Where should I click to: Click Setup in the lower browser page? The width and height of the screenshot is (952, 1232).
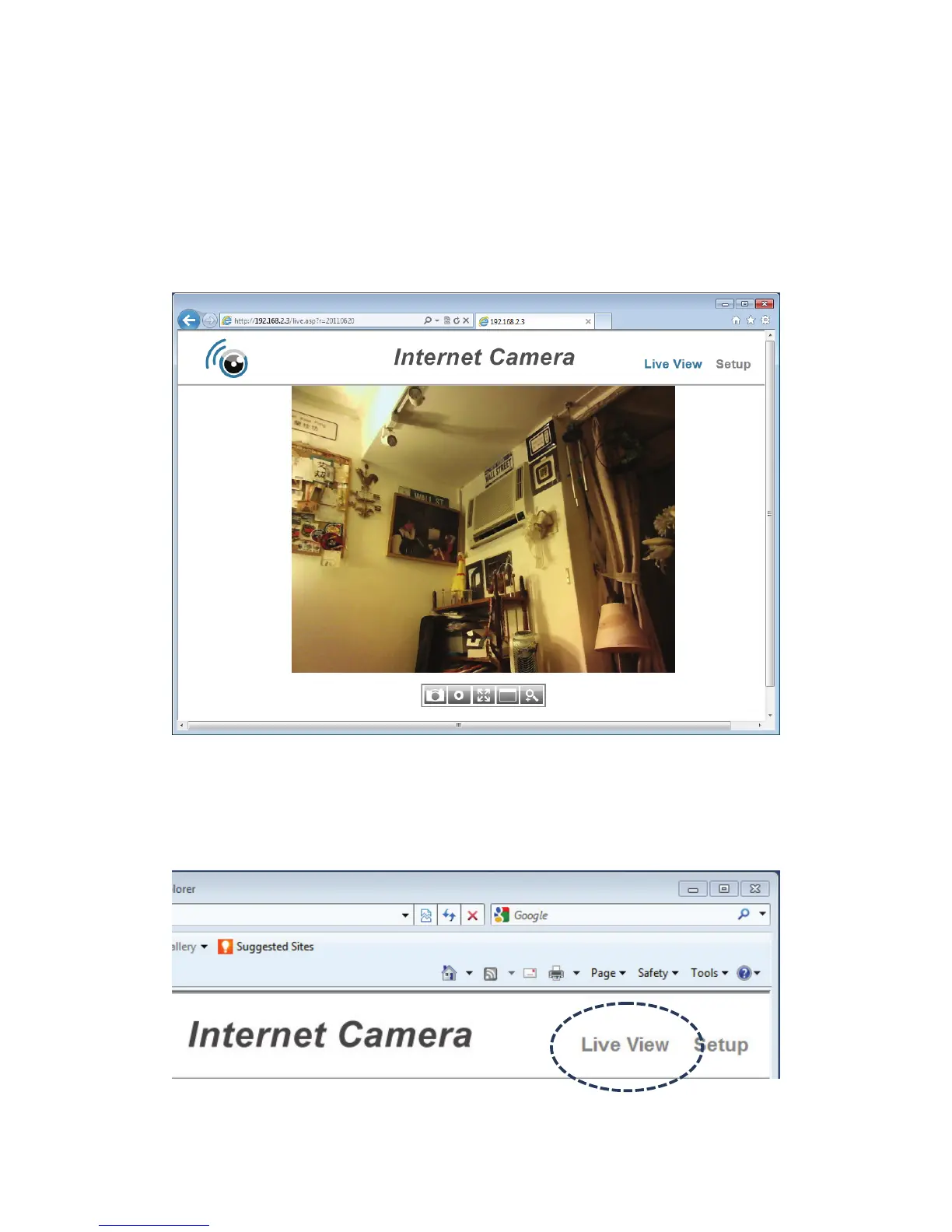721,1045
